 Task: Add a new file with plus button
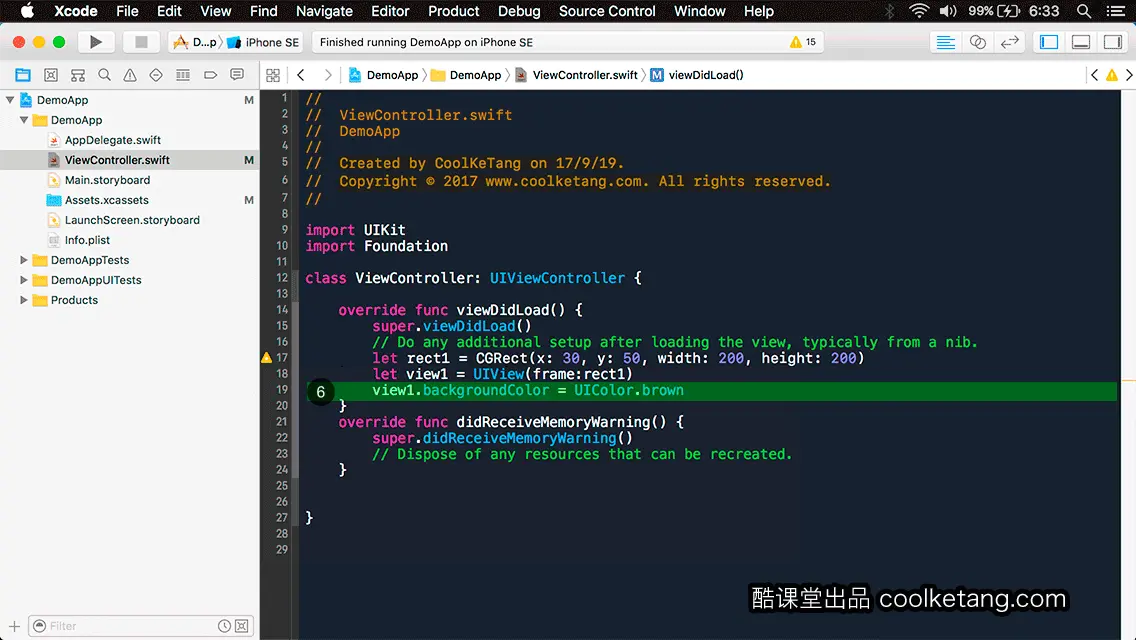pos(14,626)
